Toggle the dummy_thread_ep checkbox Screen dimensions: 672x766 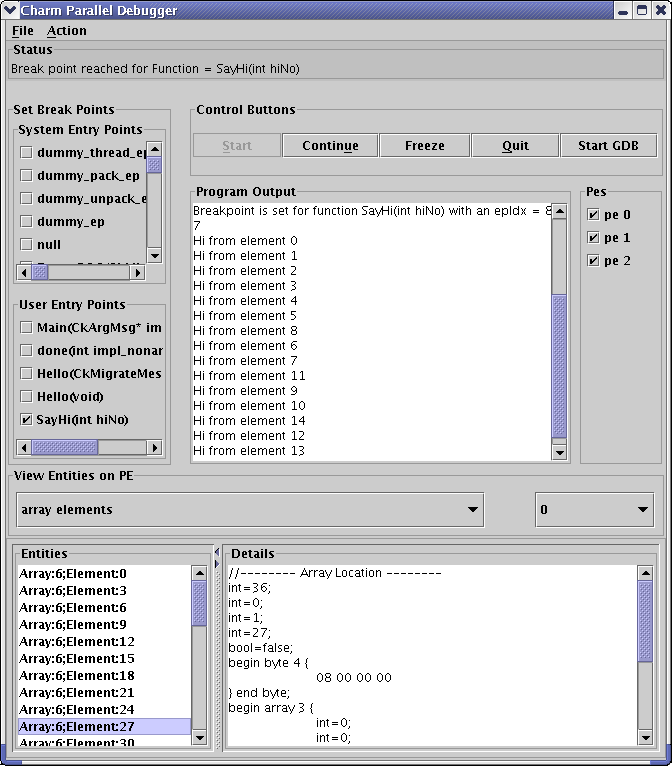26,152
